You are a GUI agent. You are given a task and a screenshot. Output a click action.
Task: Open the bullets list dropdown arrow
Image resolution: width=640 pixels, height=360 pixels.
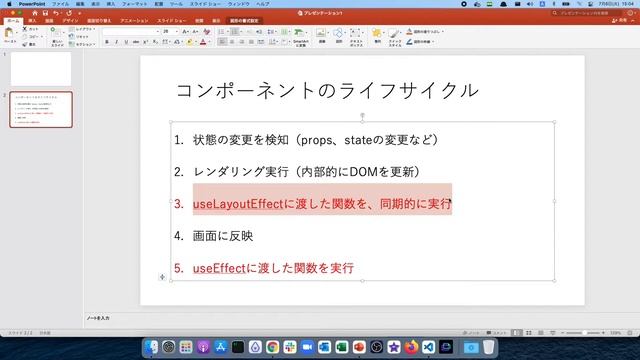(x=227, y=31)
